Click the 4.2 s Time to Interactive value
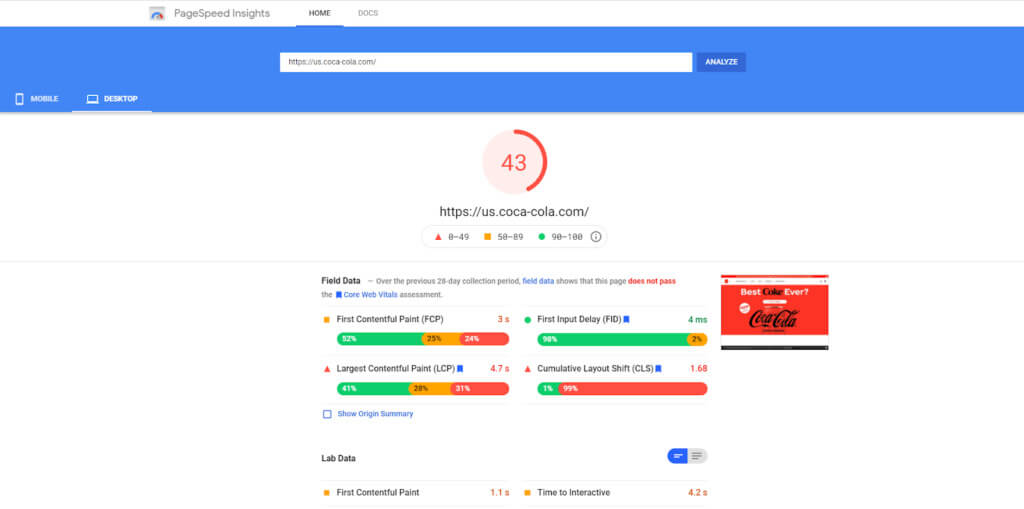This screenshot has height=509, width=1024. click(x=697, y=493)
